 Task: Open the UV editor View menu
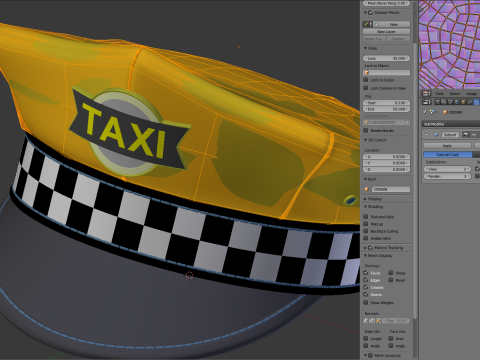pos(439,94)
